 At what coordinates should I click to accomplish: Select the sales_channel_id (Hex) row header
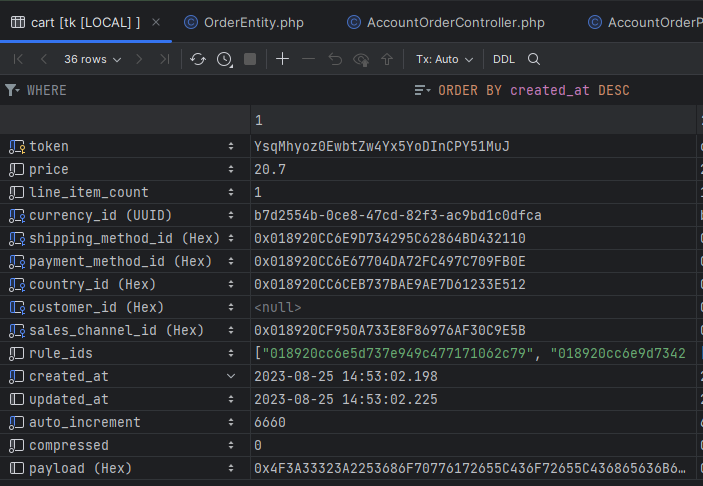[x=125, y=330]
